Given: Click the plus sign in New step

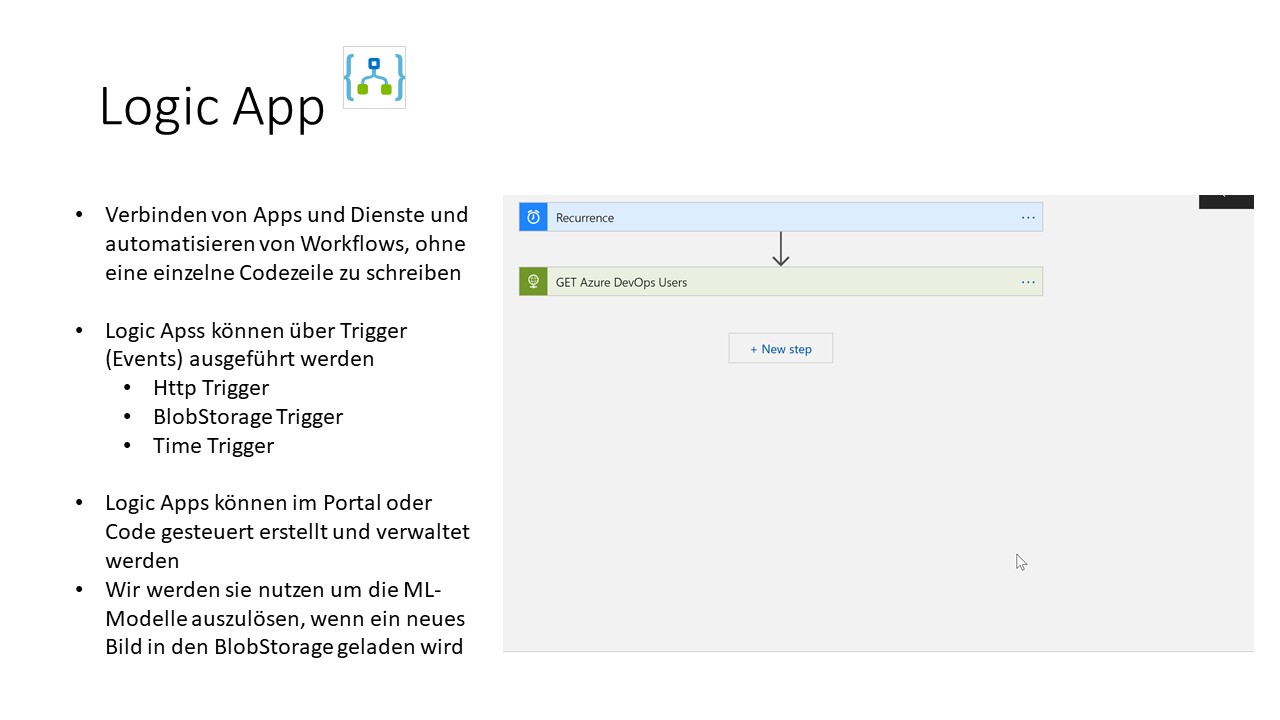Looking at the screenshot, I should point(754,349).
